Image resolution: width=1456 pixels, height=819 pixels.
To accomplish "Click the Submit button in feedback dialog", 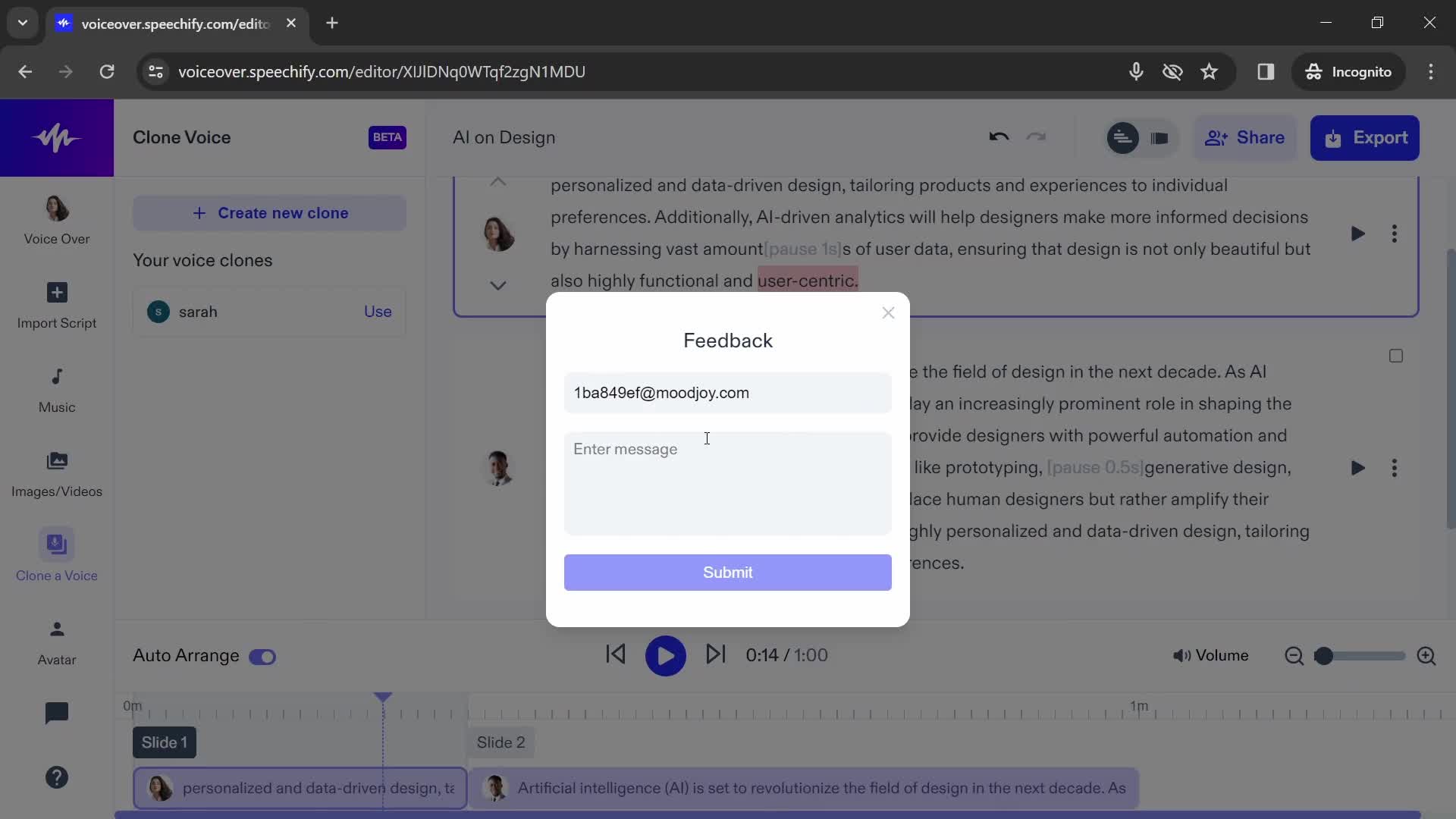I will point(727,572).
